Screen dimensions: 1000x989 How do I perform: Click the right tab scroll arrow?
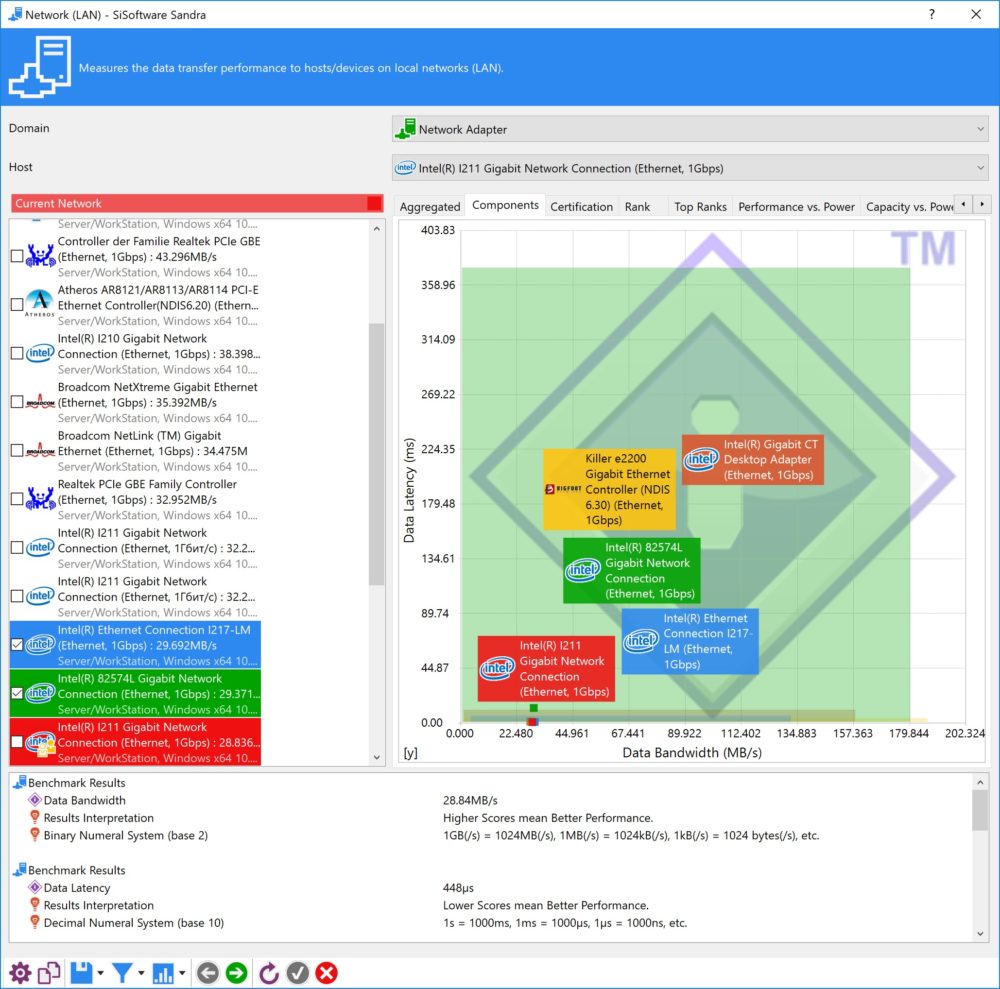[x=982, y=205]
